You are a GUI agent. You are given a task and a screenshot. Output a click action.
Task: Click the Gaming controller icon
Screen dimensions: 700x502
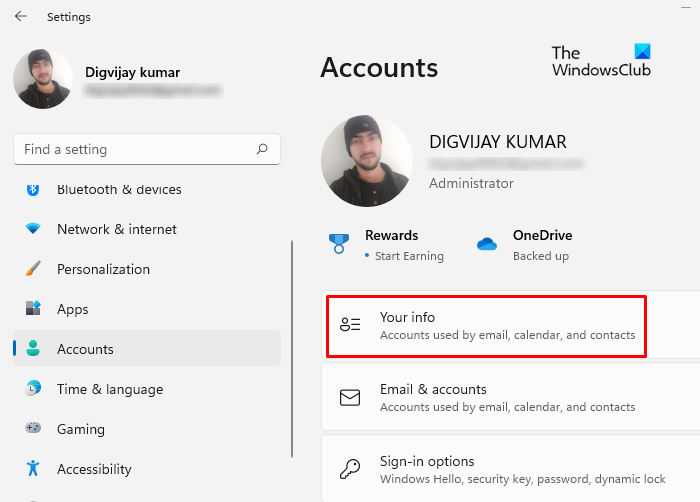coord(33,429)
